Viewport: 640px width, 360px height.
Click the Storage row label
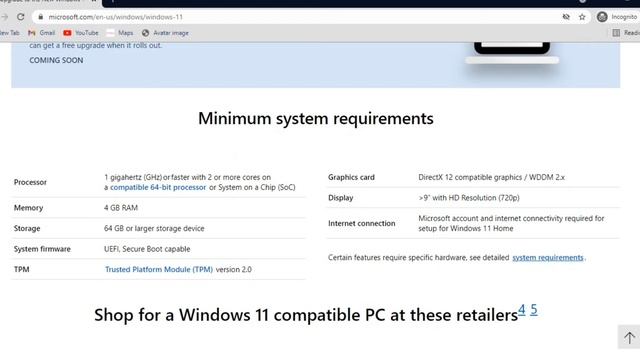(27, 228)
